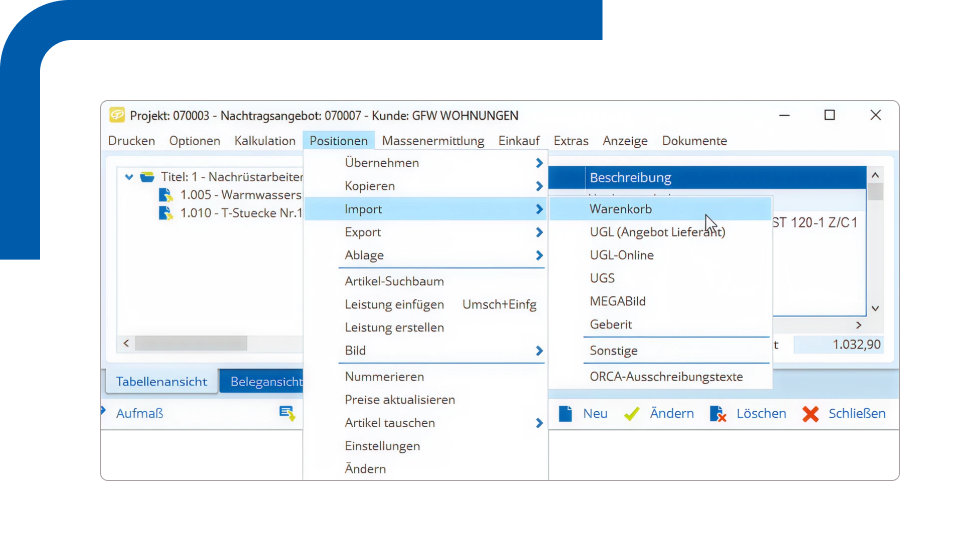This screenshot has height=541, width=960.
Task: Switch to the Tabellenansicht tab
Action: tap(161, 381)
